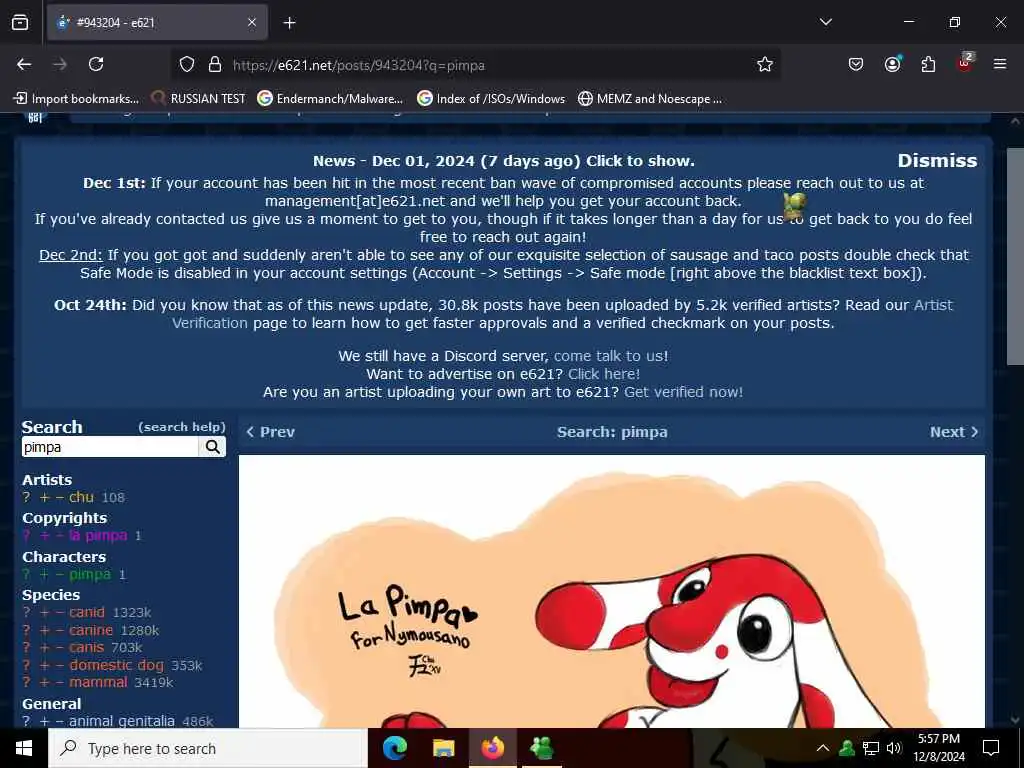Open the la pimpa copyright tag

tap(98, 536)
